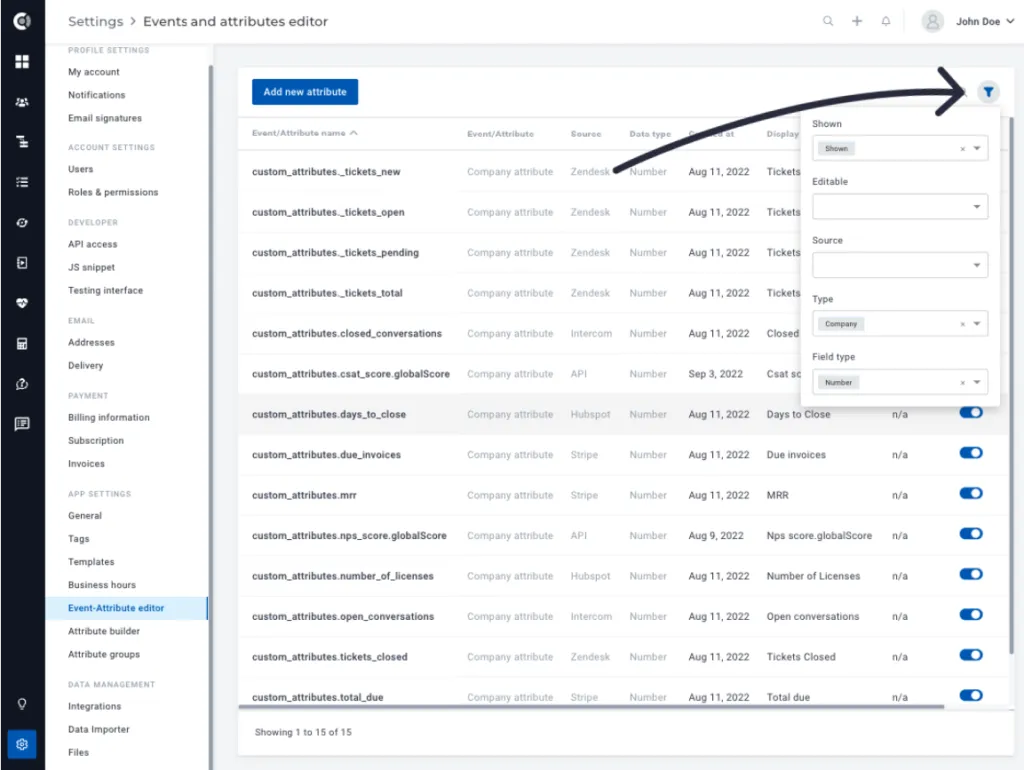The width and height of the screenshot is (1024, 770).
Task: Click the lightbulb icon in the left rail
Action: point(22,703)
